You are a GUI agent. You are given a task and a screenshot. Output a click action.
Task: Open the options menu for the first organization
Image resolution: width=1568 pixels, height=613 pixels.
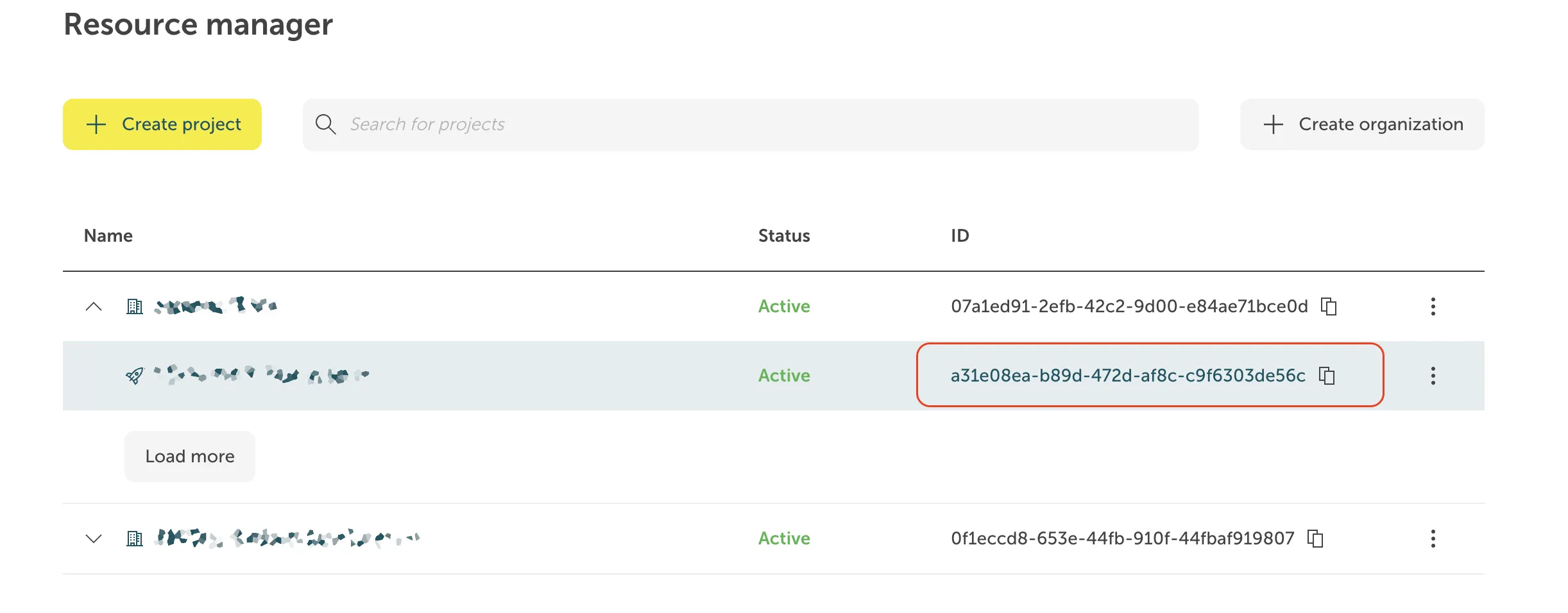(1433, 306)
